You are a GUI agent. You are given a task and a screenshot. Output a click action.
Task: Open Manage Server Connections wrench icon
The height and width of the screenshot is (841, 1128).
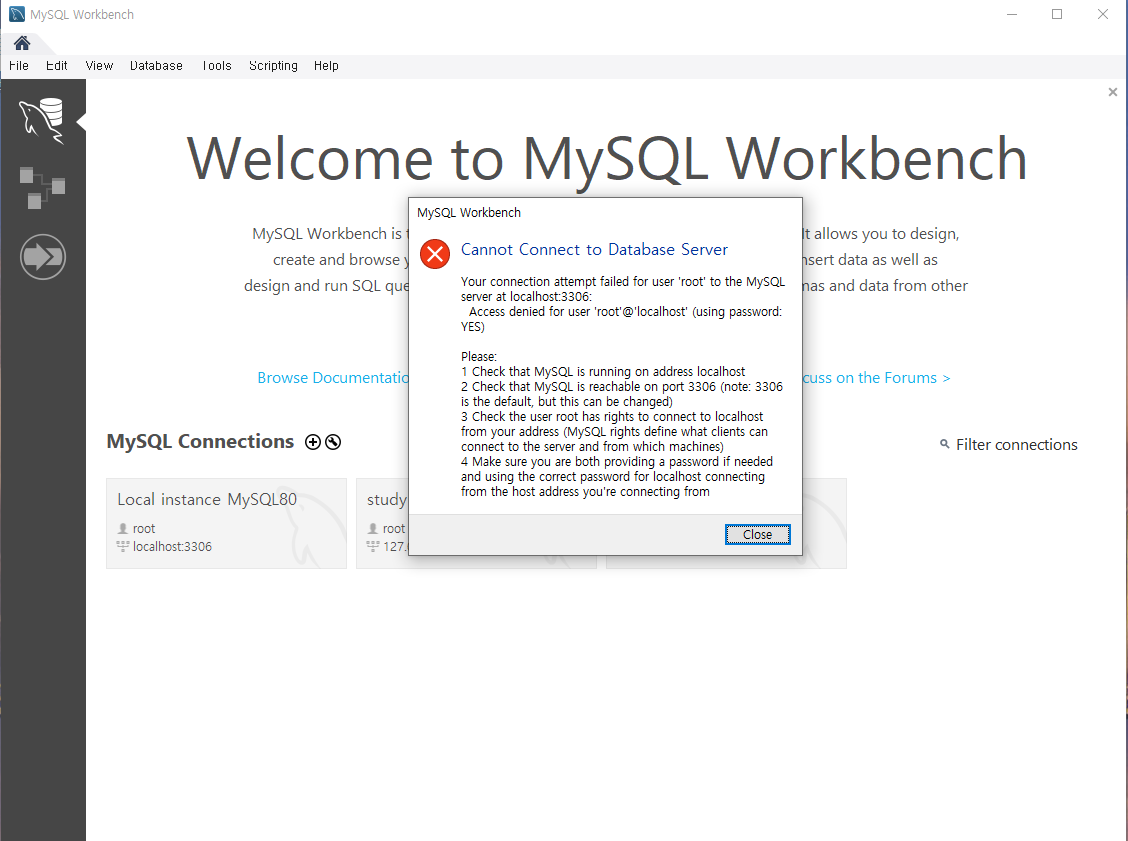click(x=332, y=442)
